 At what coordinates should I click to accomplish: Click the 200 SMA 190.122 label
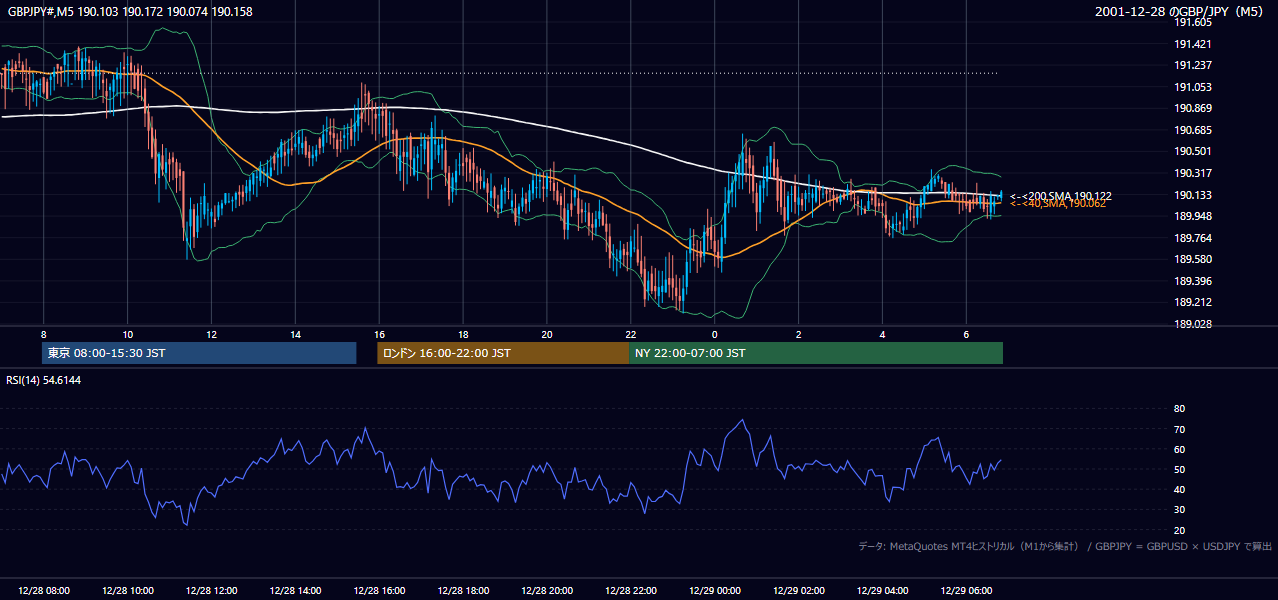click(x=1061, y=196)
